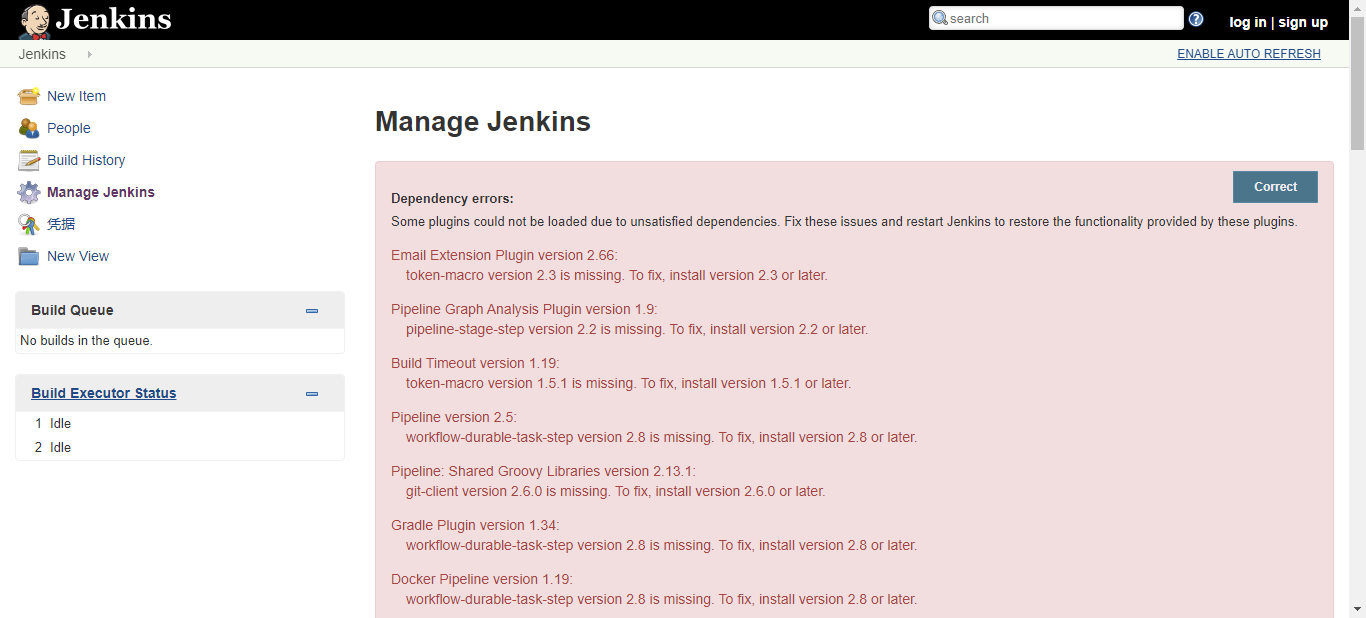This screenshot has width=1366, height=618.
Task: Click "Pipeline: Shared Groovy Libraries version 2.13.1:" text
Action: pyautogui.click(x=543, y=471)
